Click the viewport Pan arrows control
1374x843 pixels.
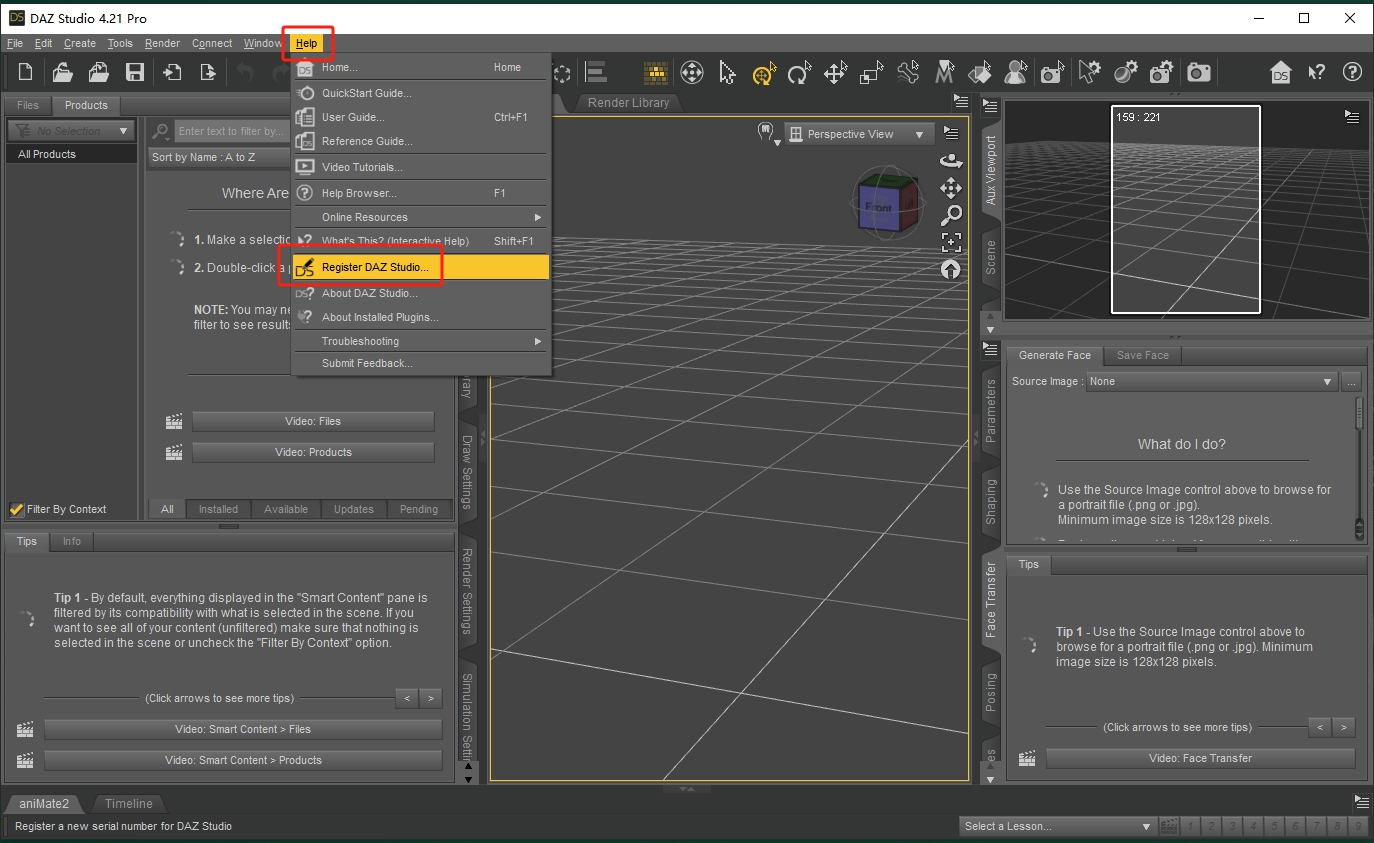click(x=951, y=188)
